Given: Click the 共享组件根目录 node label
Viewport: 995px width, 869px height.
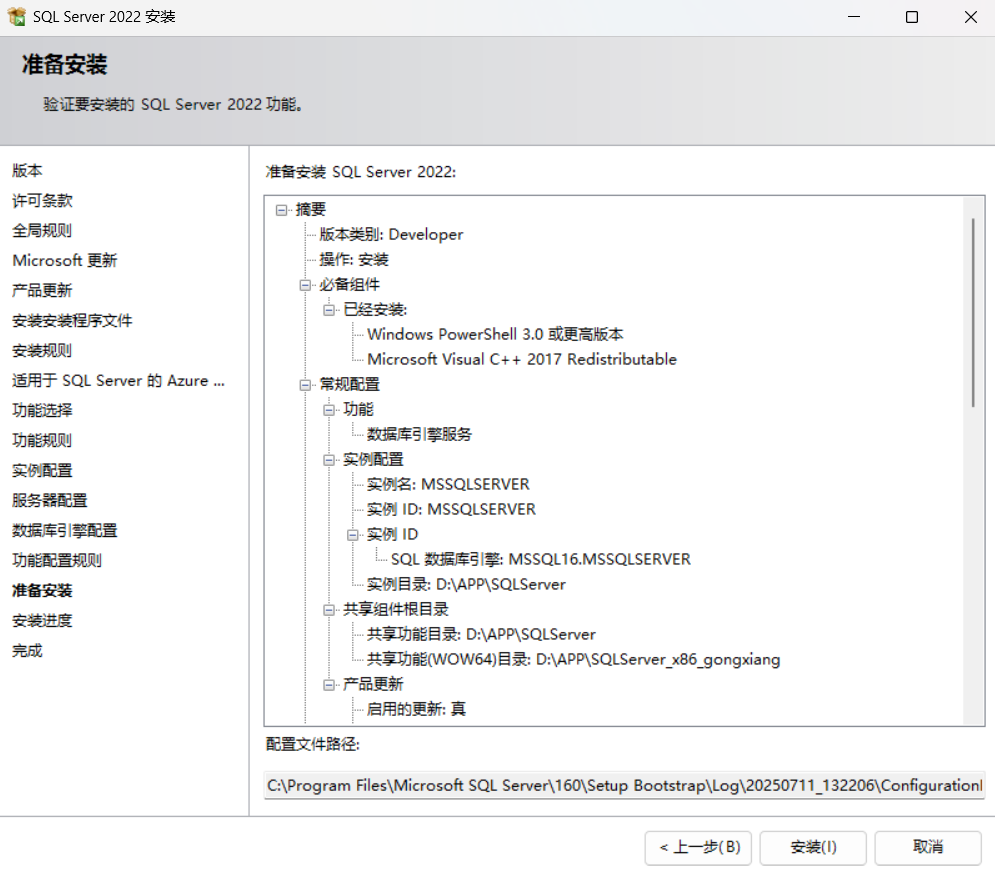Looking at the screenshot, I should 395,610.
